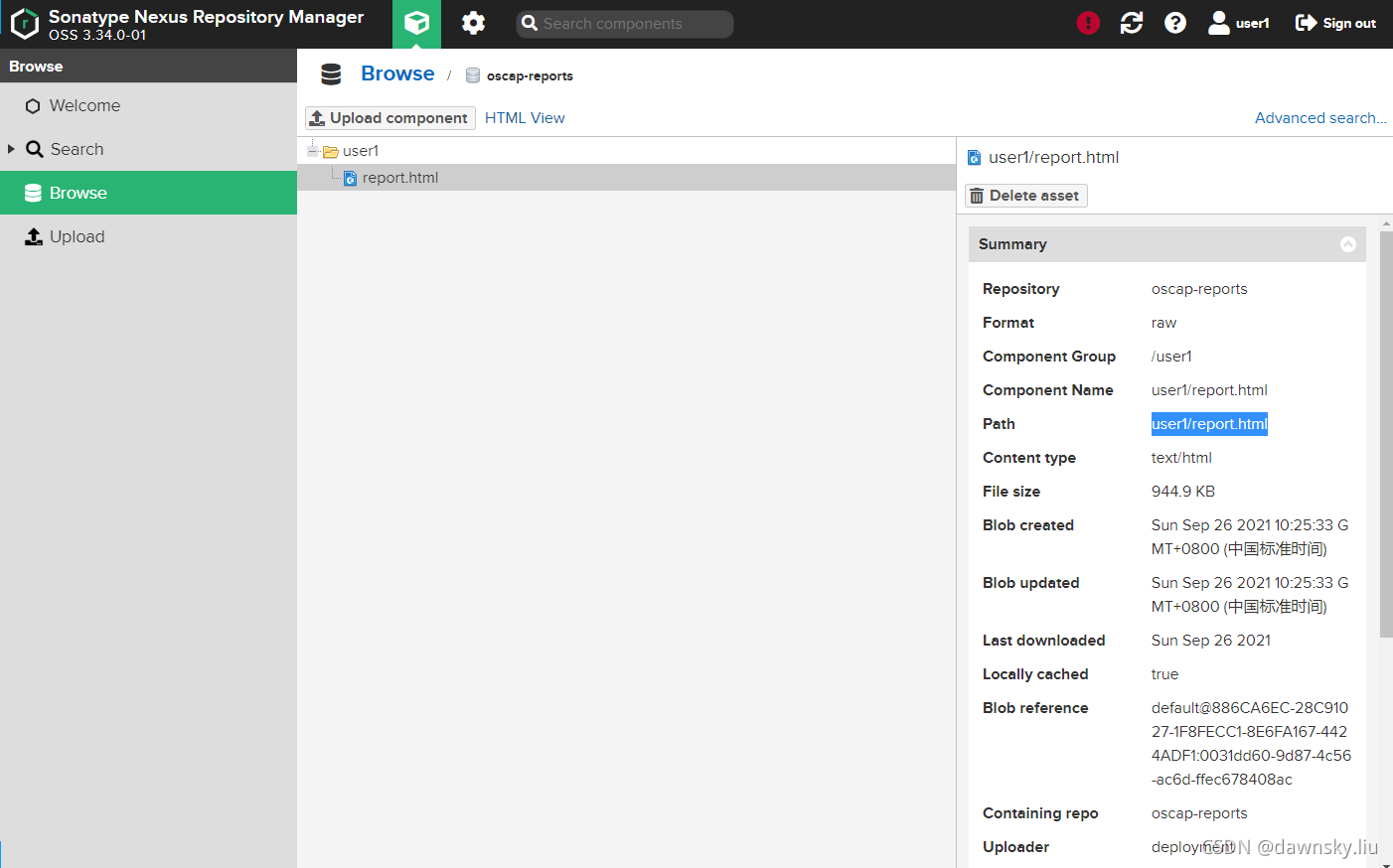The image size is (1393, 868).
Task: Click the Component Name value user1/report.html
Action: tap(1209, 390)
